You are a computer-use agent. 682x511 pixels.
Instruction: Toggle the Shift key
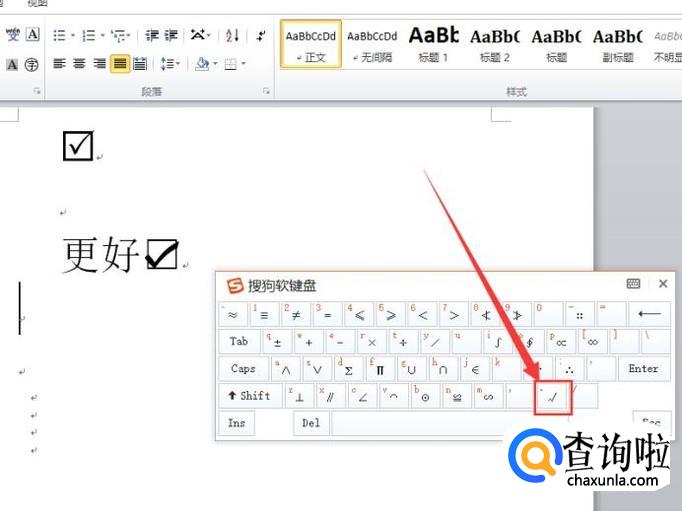250,396
